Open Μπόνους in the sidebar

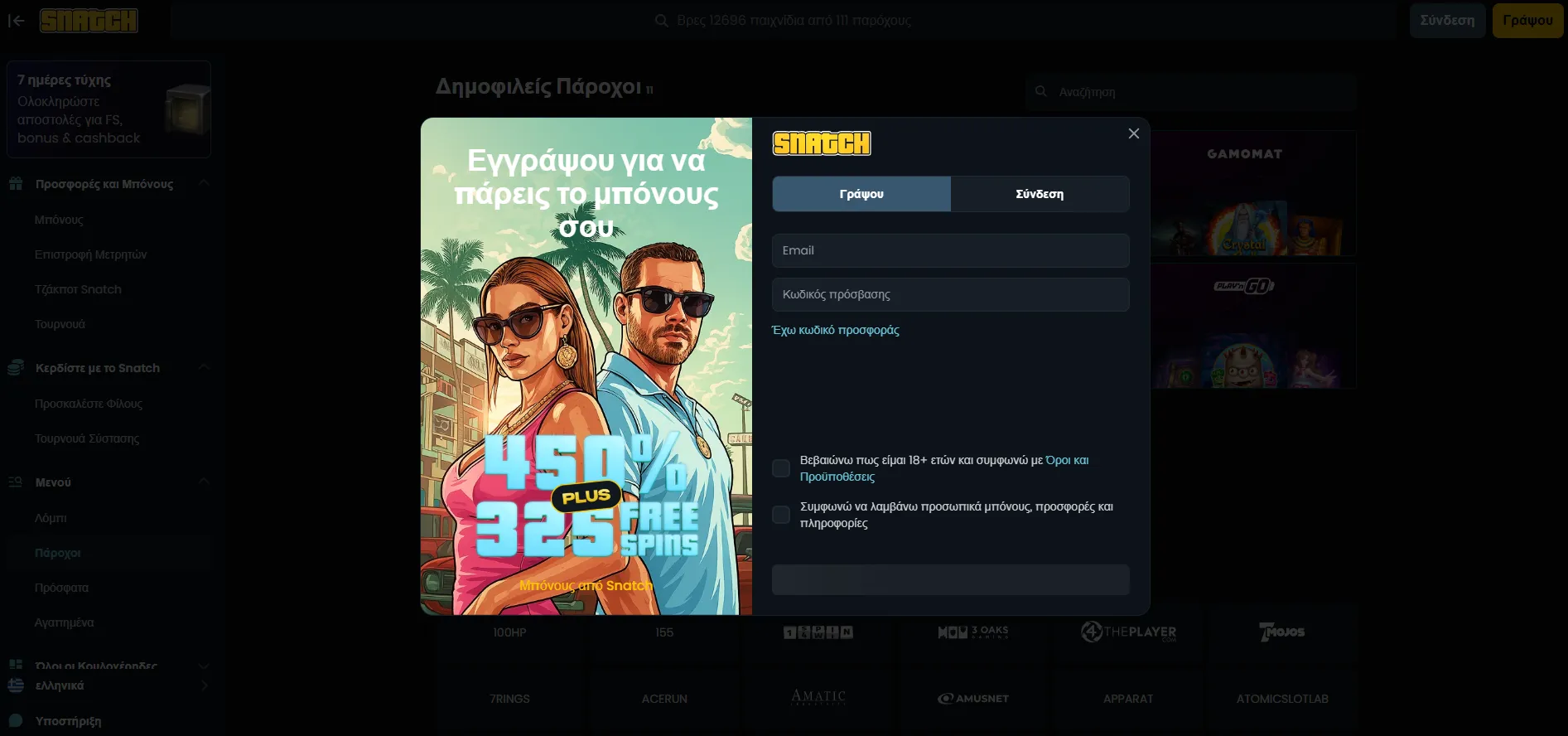(59, 220)
